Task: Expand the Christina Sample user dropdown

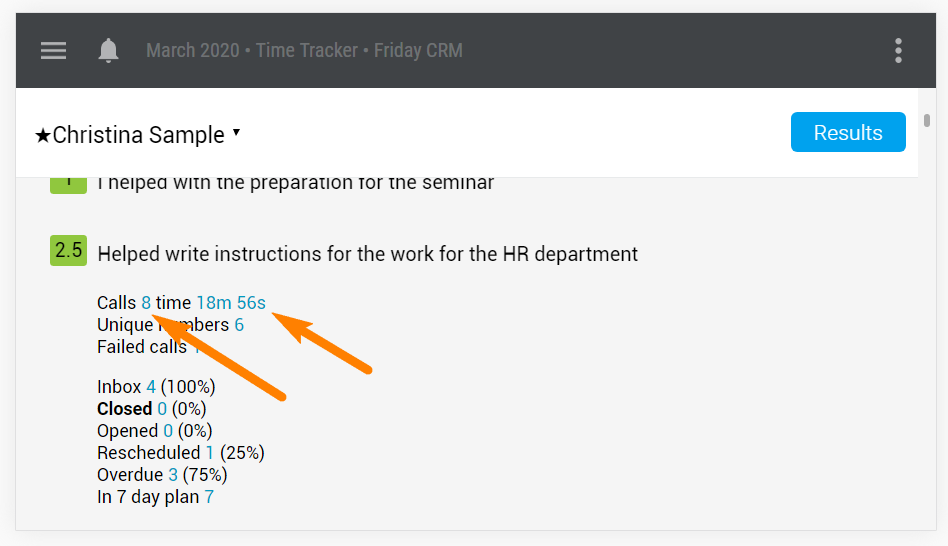Action: click(236, 132)
